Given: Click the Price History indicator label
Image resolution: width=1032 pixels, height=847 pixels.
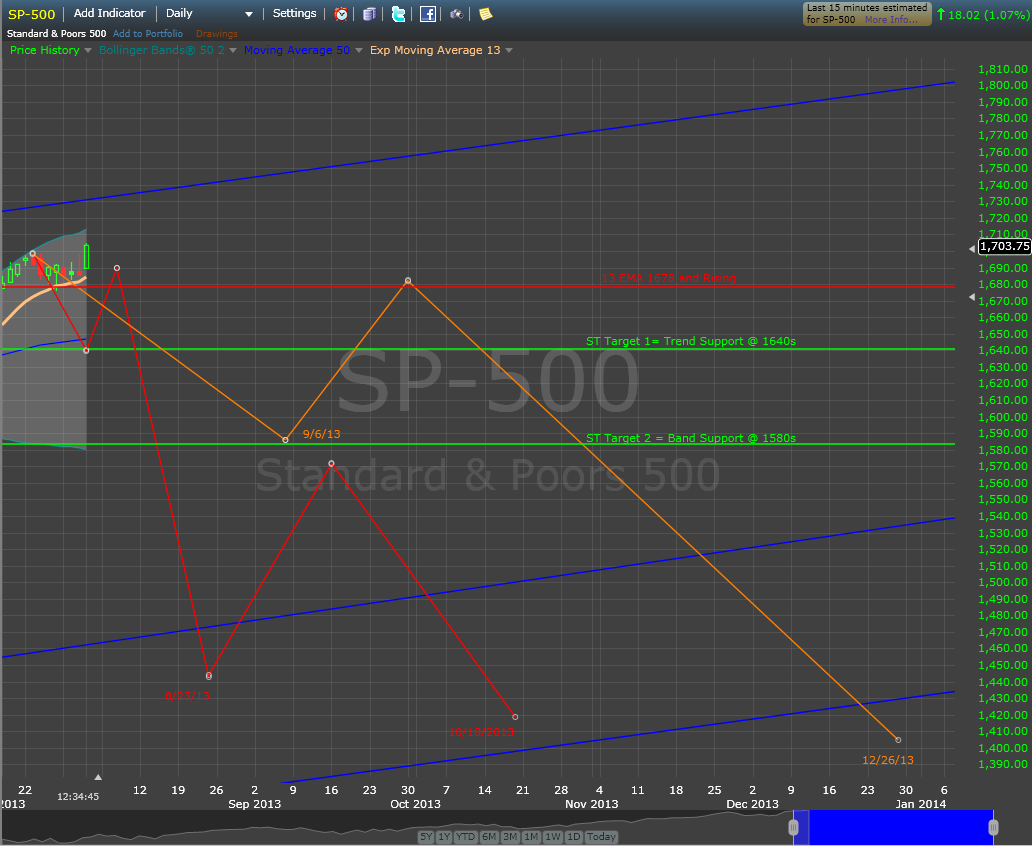Looking at the screenshot, I should point(45,50).
